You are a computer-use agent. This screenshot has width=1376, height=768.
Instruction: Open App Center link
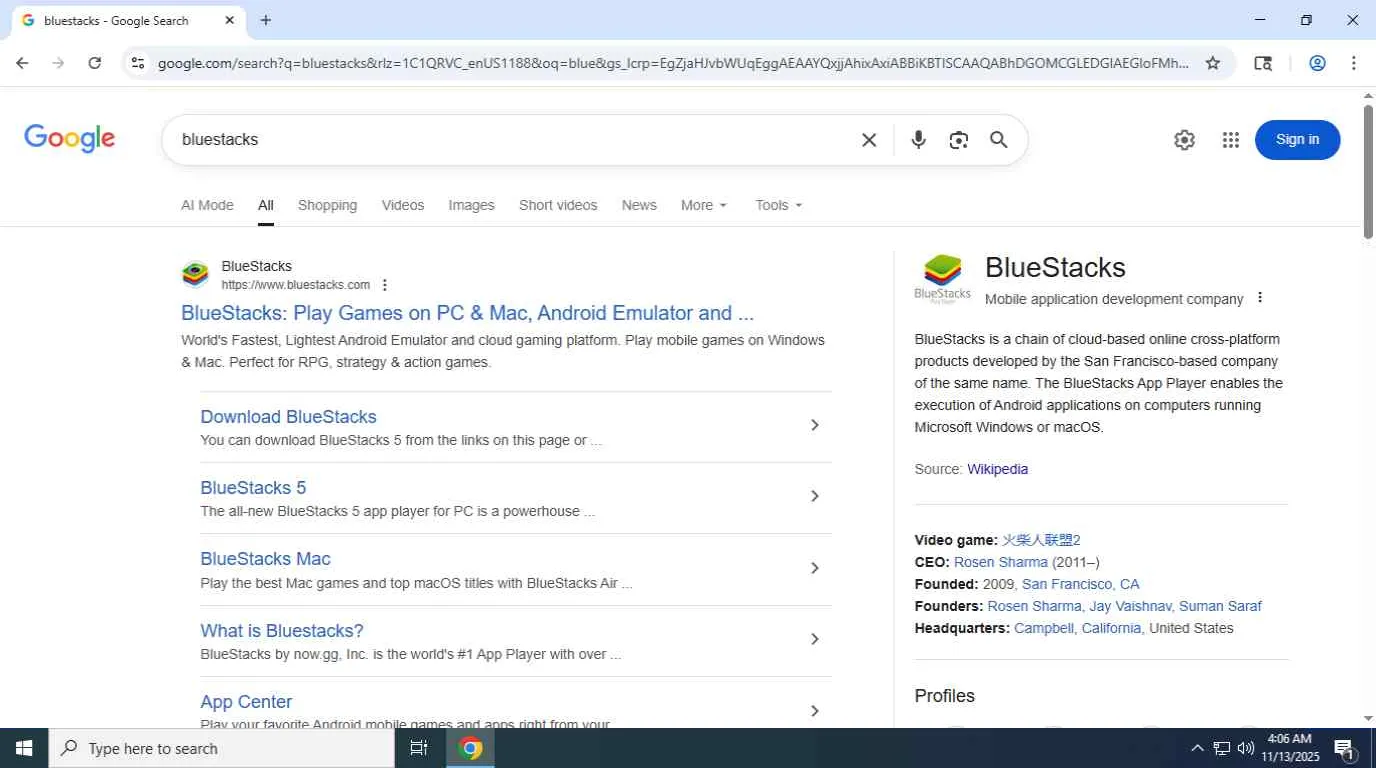coord(246,702)
